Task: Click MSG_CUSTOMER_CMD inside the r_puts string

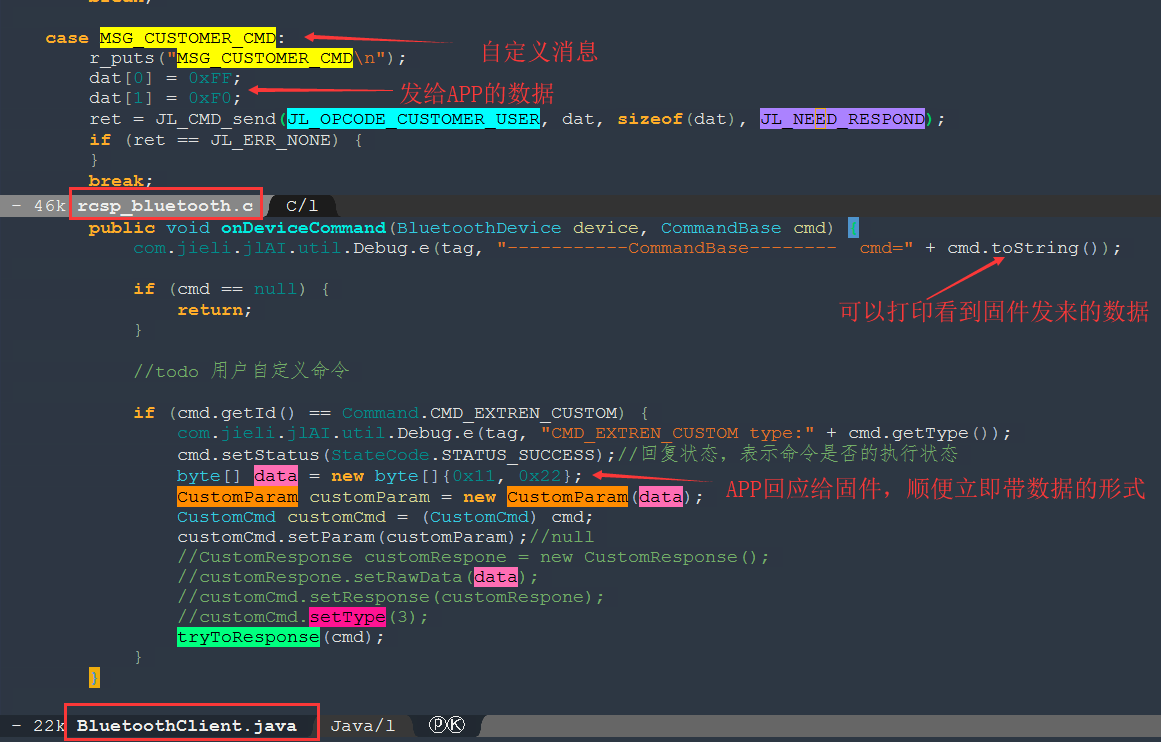Action: pos(264,58)
